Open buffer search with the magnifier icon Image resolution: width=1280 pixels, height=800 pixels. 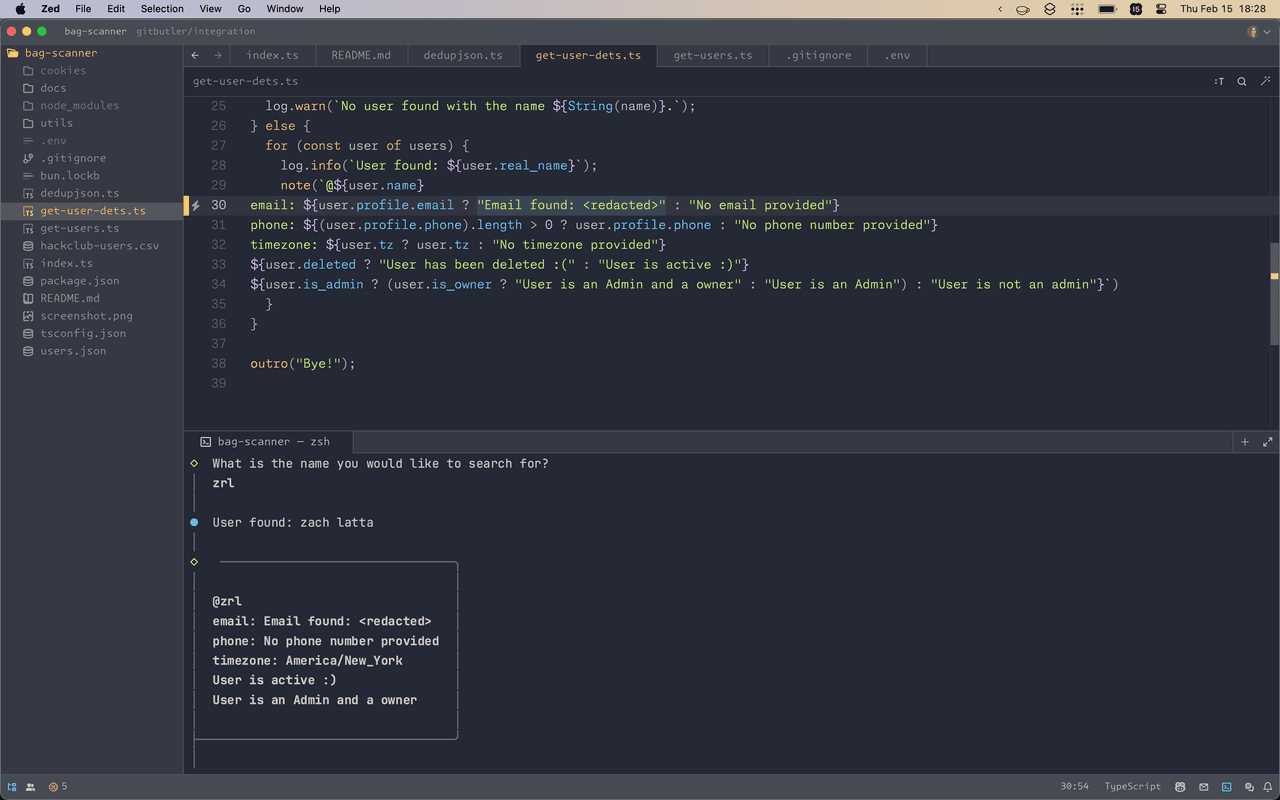(x=1242, y=81)
